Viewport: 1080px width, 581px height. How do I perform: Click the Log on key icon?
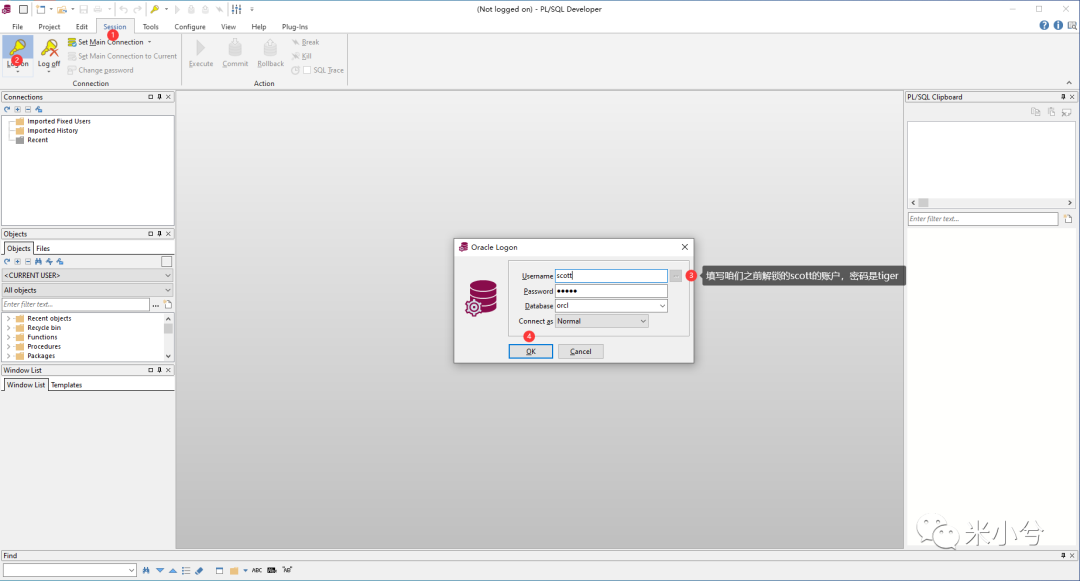(18, 47)
